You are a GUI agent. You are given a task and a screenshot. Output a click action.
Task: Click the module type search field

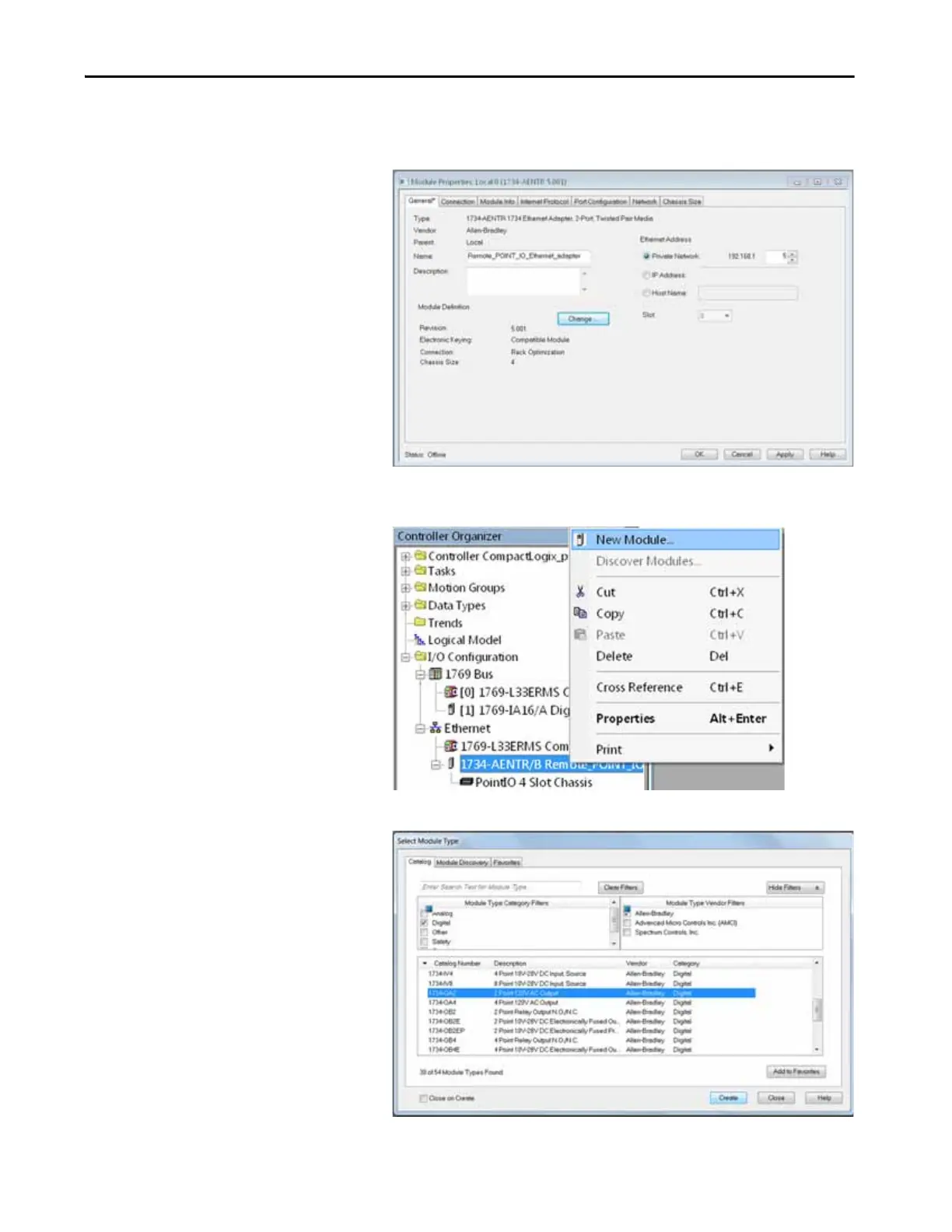(500, 887)
